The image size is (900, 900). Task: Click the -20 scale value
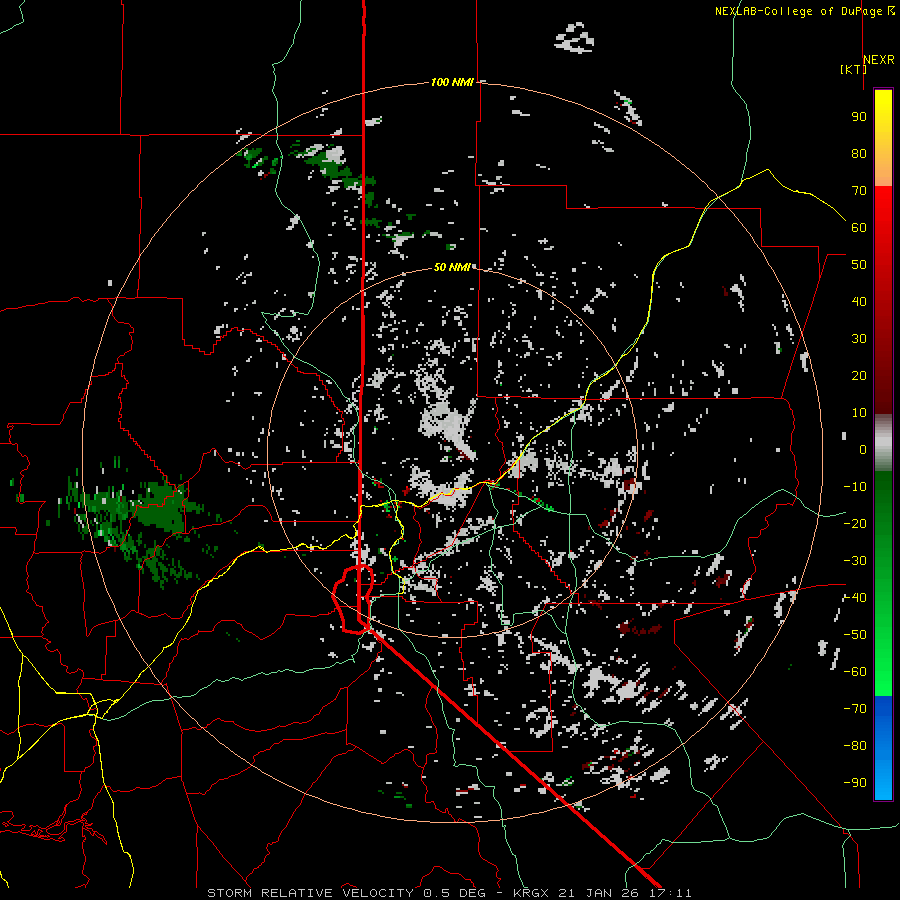(855, 523)
